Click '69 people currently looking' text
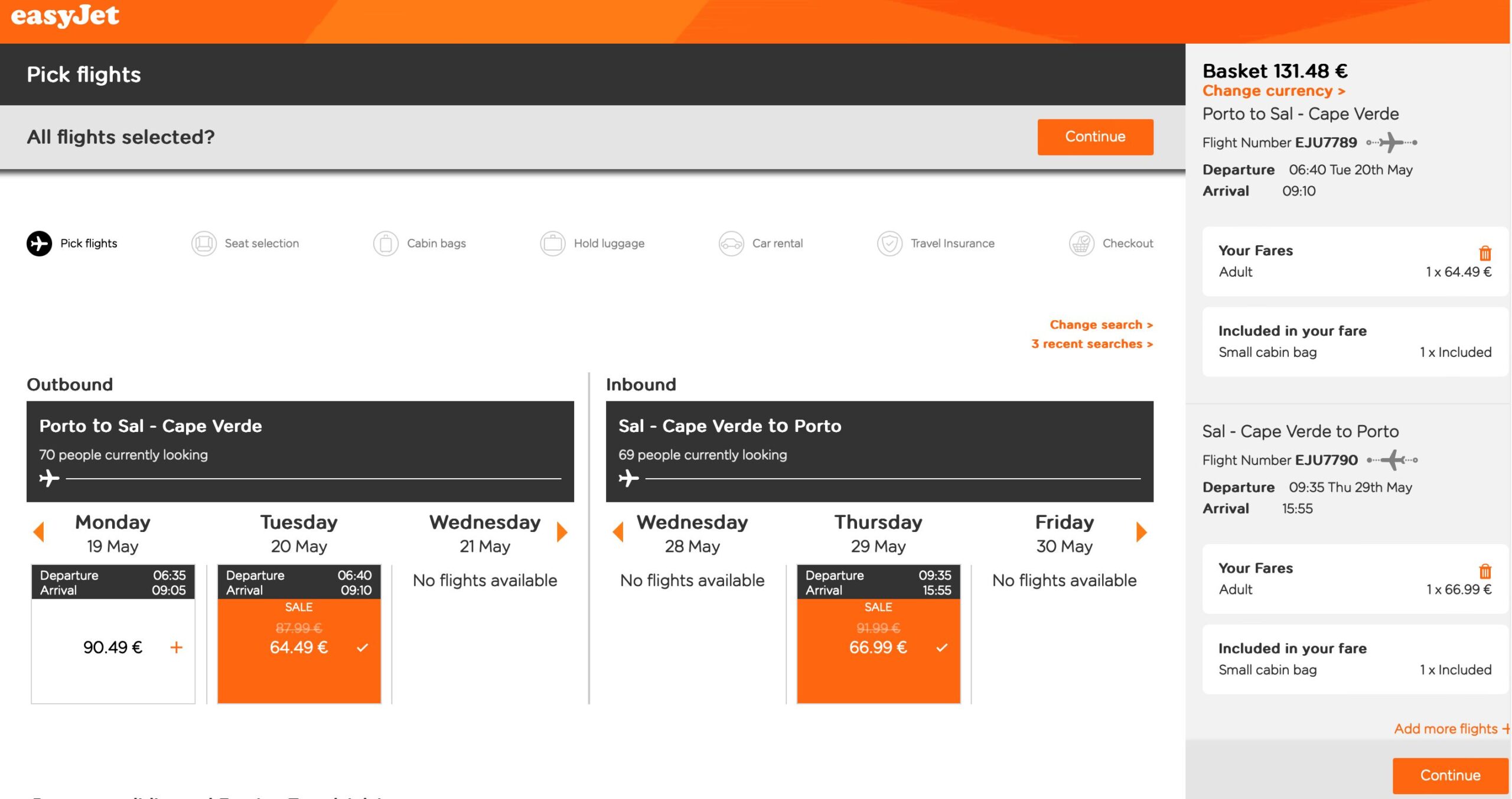The width and height of the screenshot is (1512, 799). [x=703, y=455]
